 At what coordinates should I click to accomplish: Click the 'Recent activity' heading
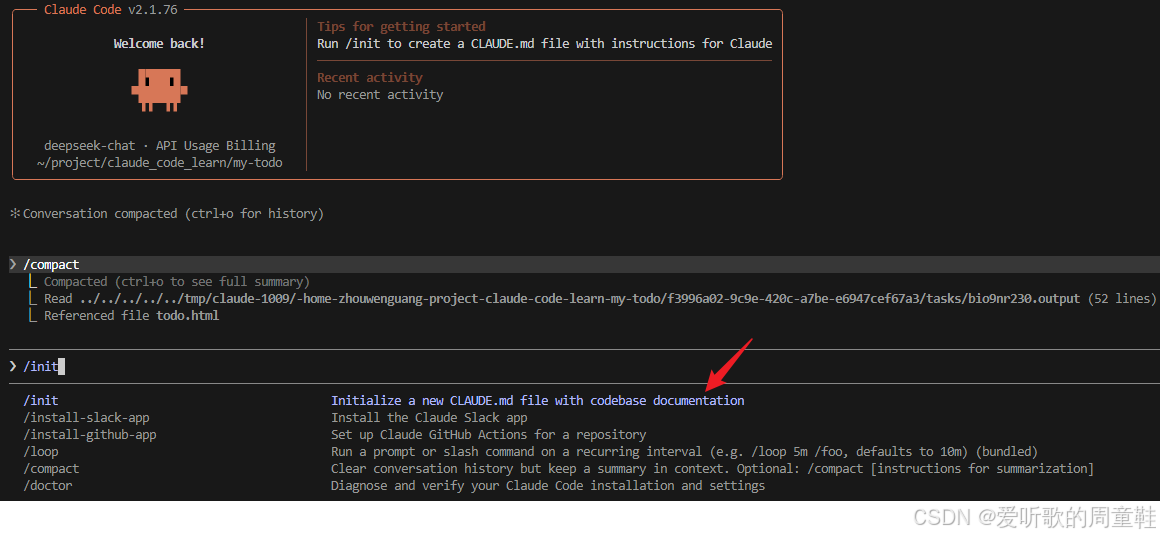point(370,78)
